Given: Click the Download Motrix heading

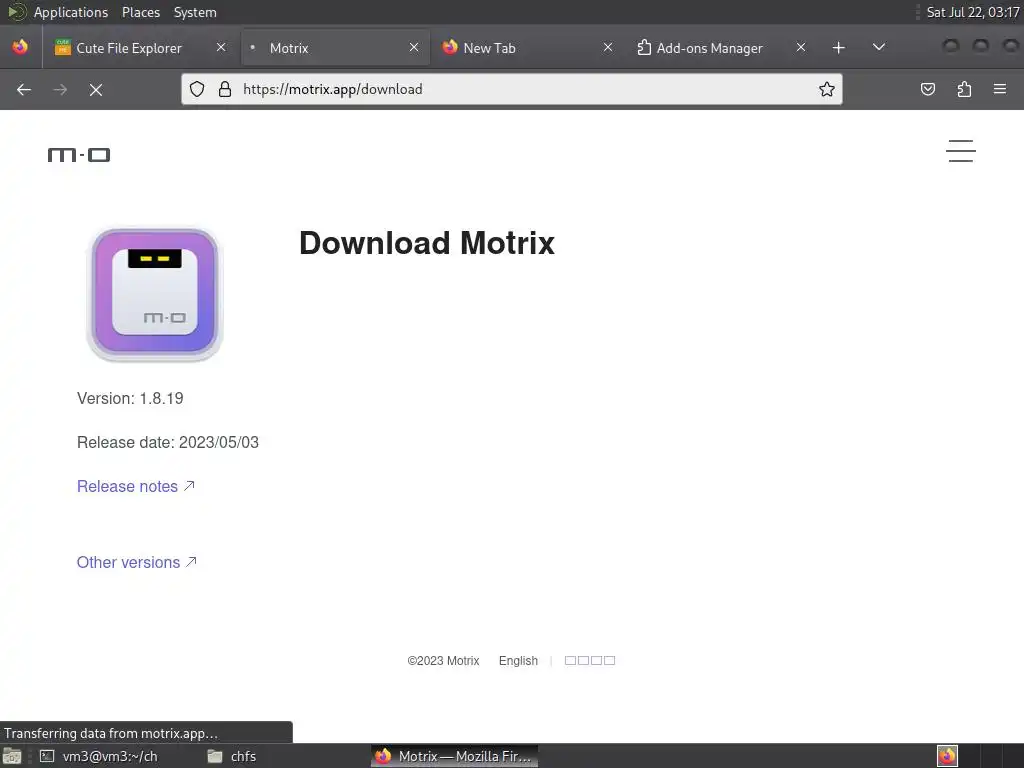Looking at the screenshot, I should tap(426, 244).
